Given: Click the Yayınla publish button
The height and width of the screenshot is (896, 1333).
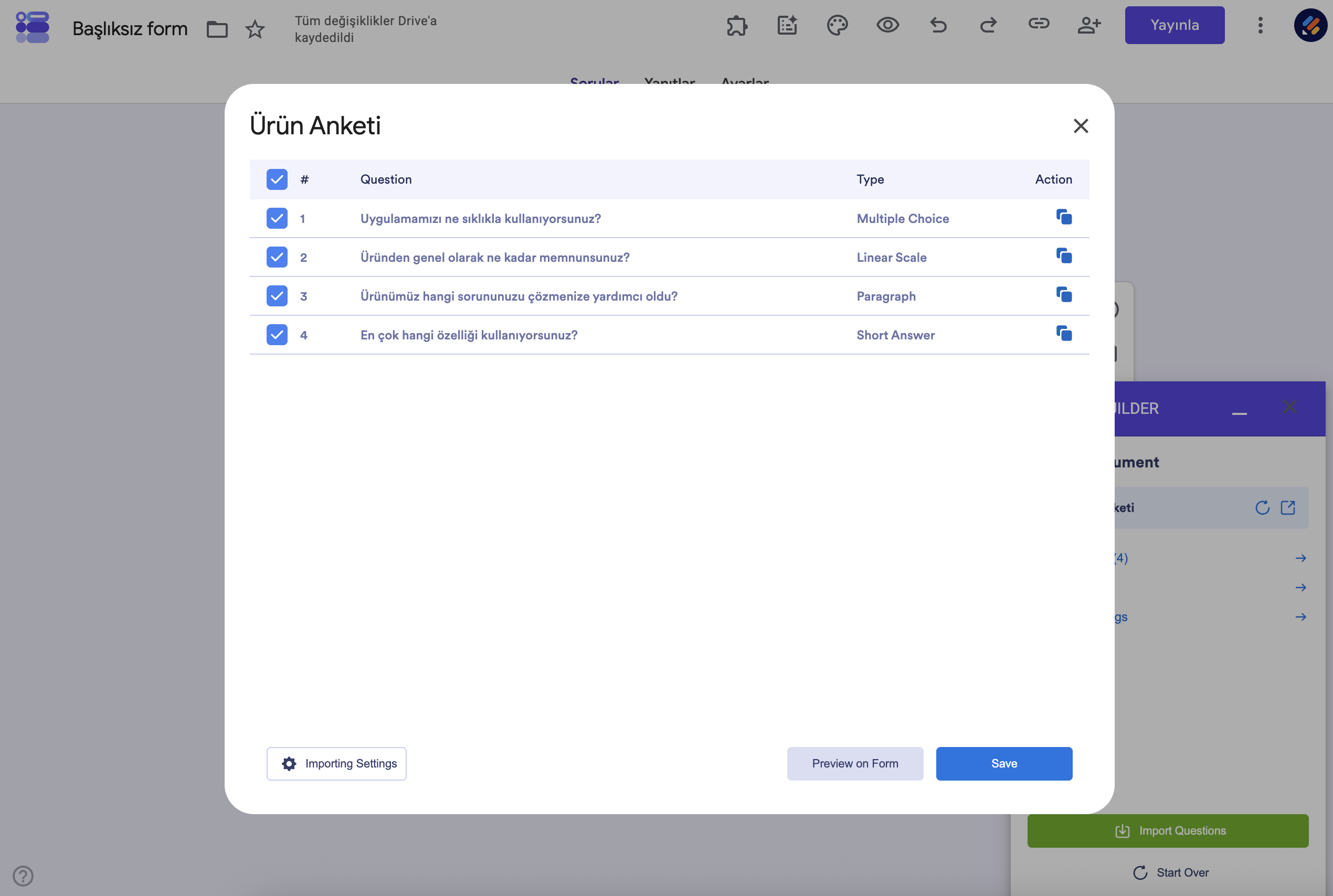Looking at the screenshot, I should tap(1174, 25).
